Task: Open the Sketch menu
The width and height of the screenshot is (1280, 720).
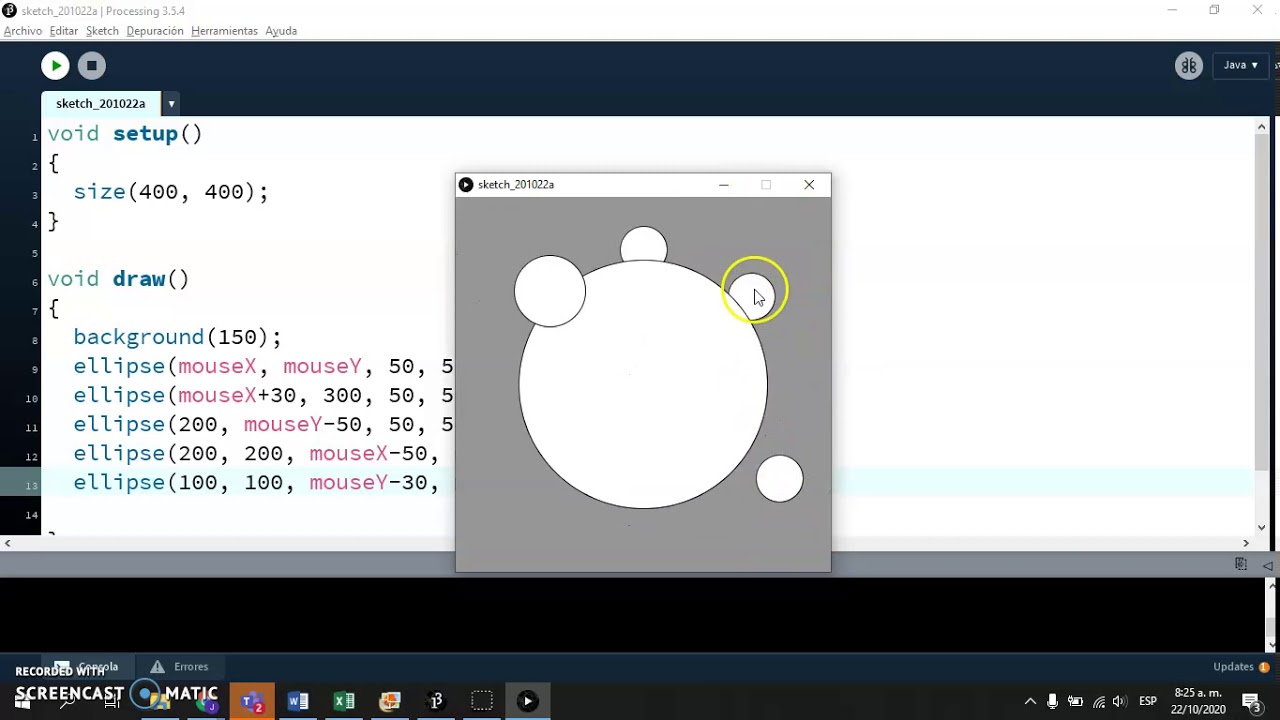Action: click(x=102, y=31)
